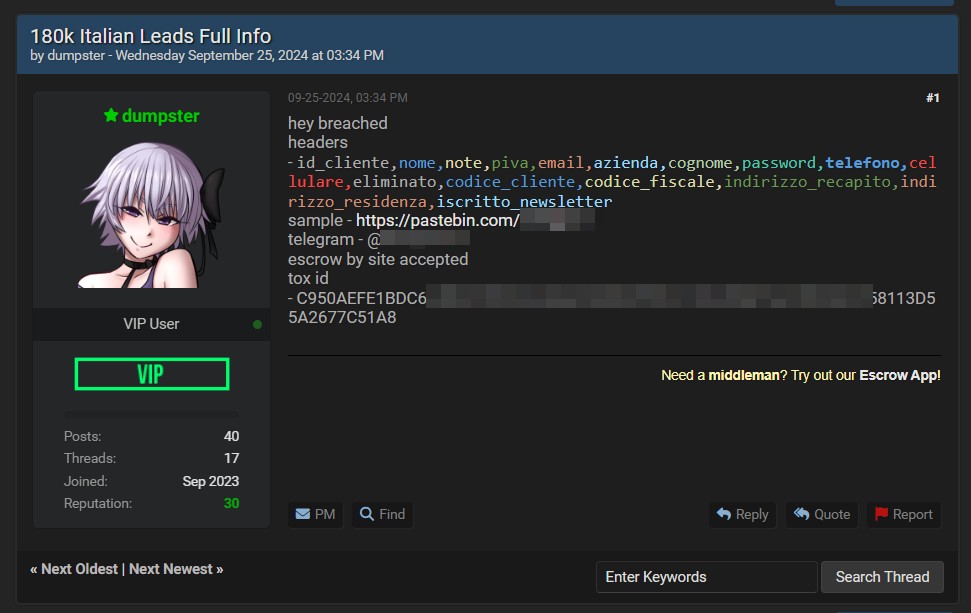The image size is (971, 613).
Task: Click the green VIP badge
Action: click(x=152, y=374)
